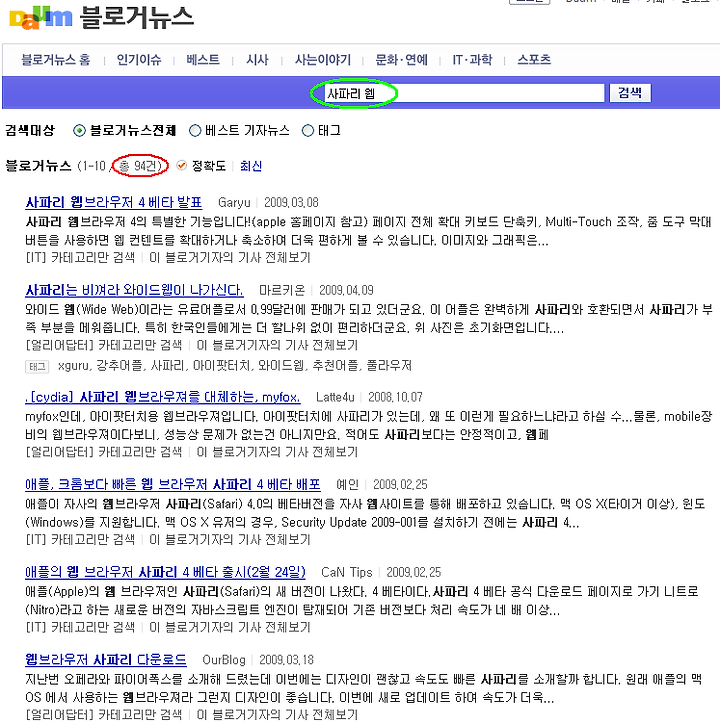Open 인기이슈 menu item
Image resolution: width=720 pixels, height=724 pixels.
point(139,60)
